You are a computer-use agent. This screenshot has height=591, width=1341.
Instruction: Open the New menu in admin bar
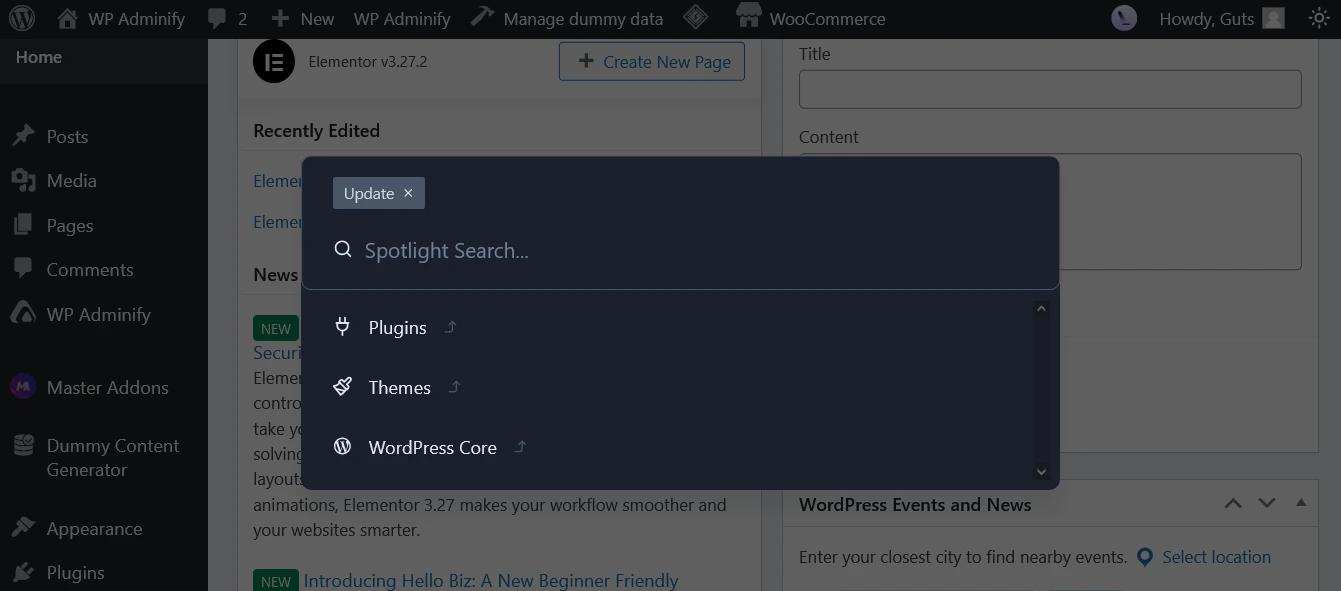[x=303, y=17]
